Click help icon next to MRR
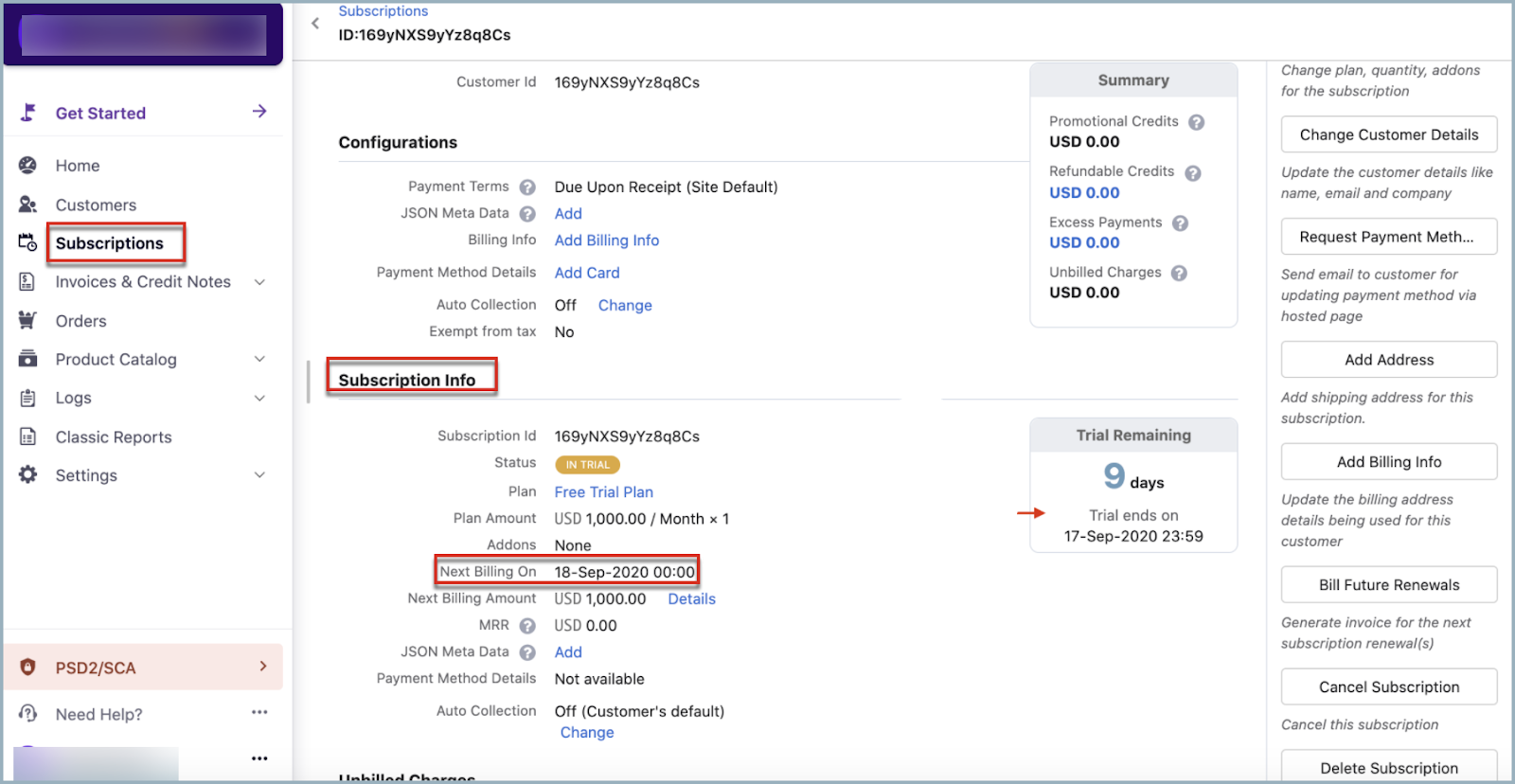Screen dimensions: 1515x784 (527, 626)
